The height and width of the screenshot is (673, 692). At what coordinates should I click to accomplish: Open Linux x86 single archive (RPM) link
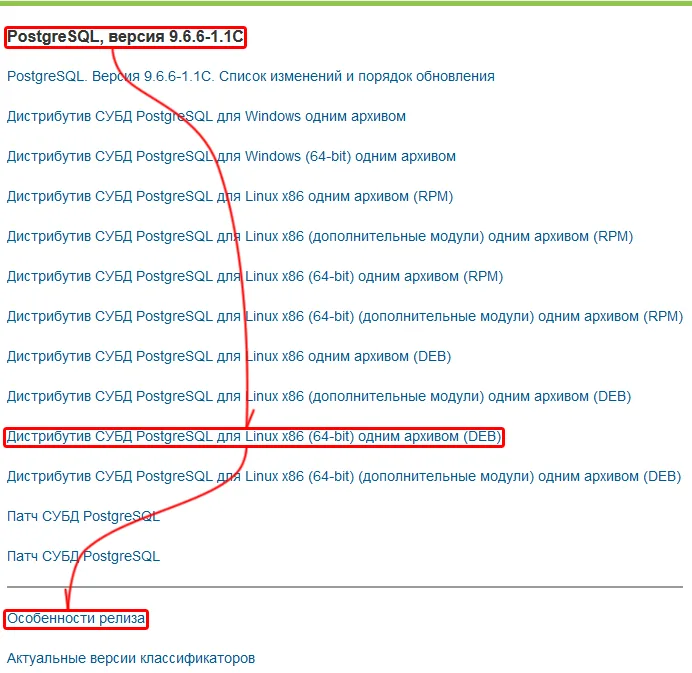(230, 196)
